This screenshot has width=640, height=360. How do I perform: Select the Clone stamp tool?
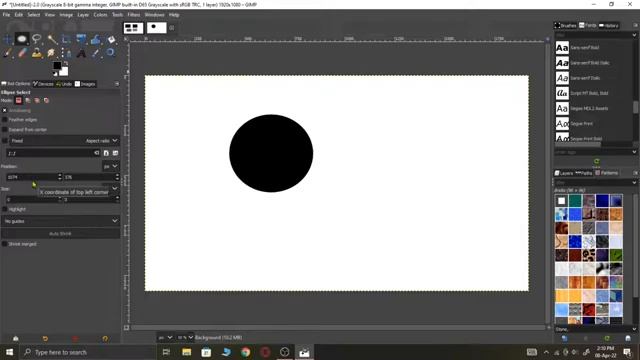37,53
